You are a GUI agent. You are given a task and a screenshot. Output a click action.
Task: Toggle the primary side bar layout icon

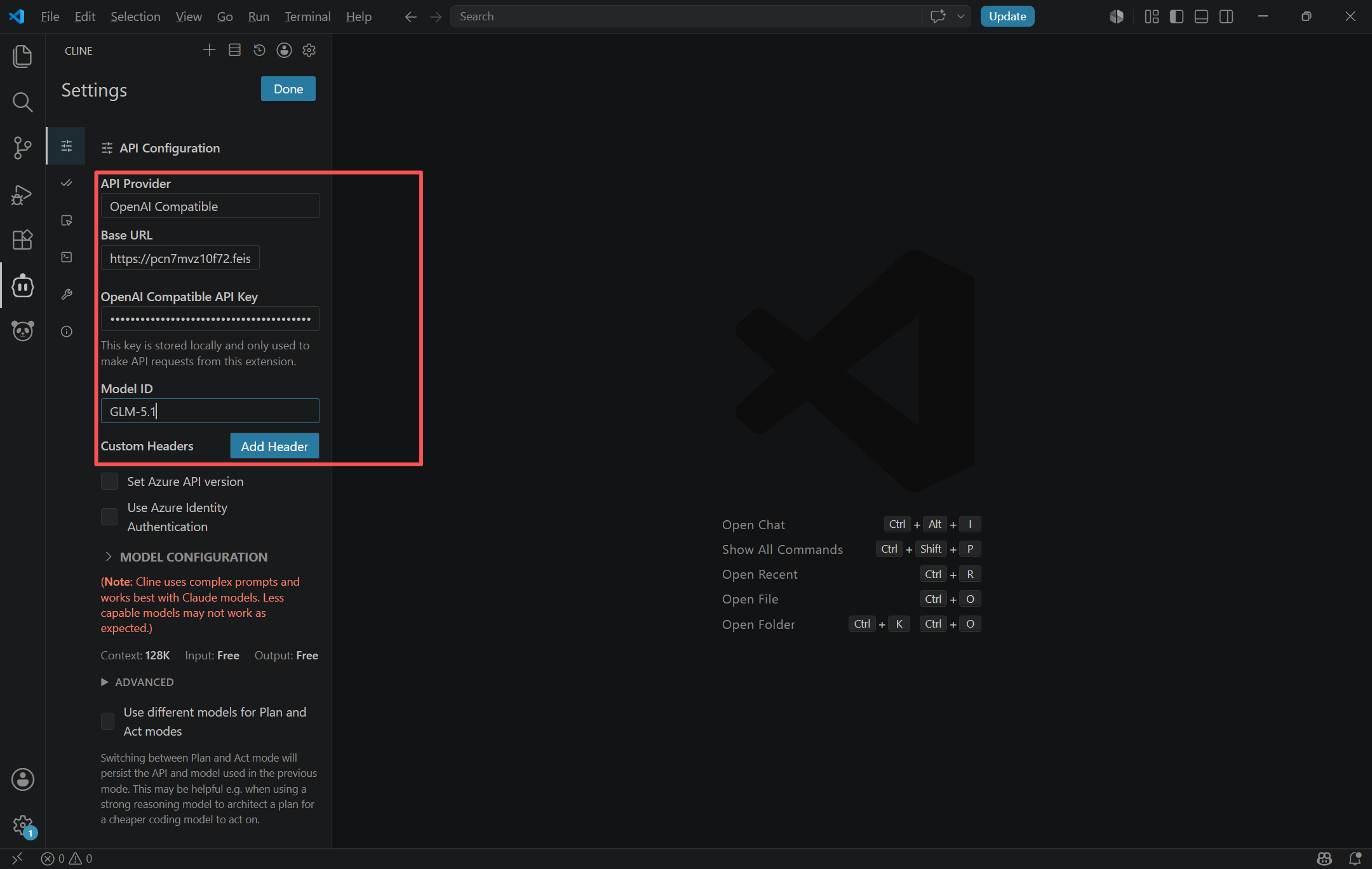coord(1176,17)
